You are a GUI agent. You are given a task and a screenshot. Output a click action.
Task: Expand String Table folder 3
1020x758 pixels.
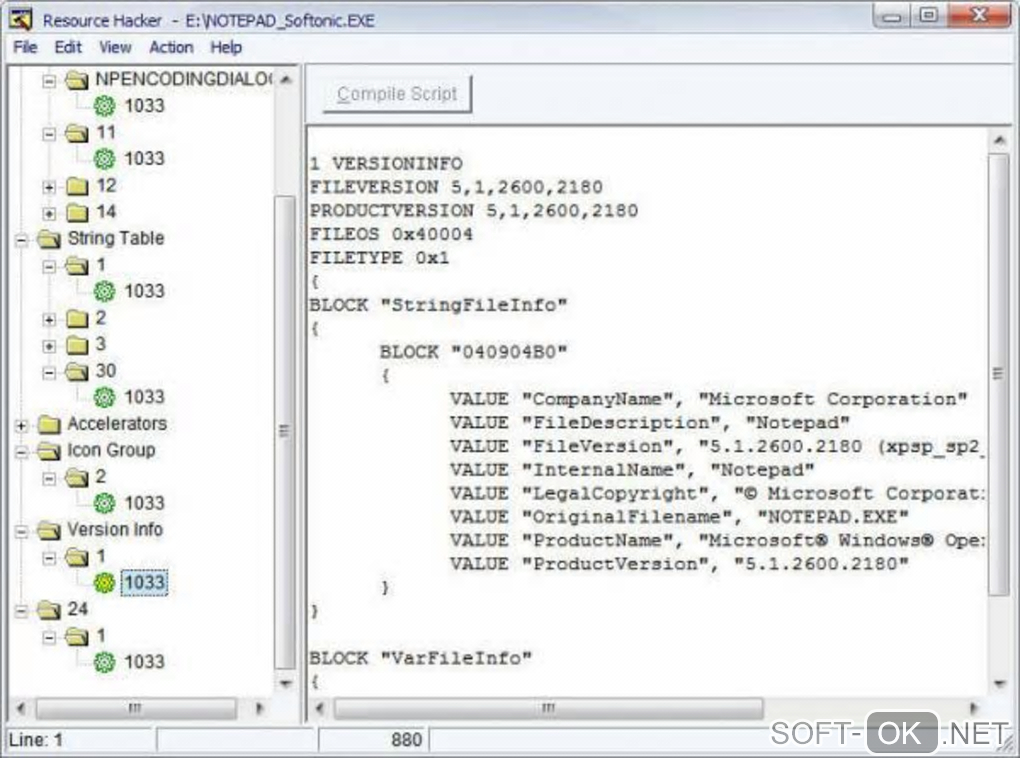coord(49,346)
